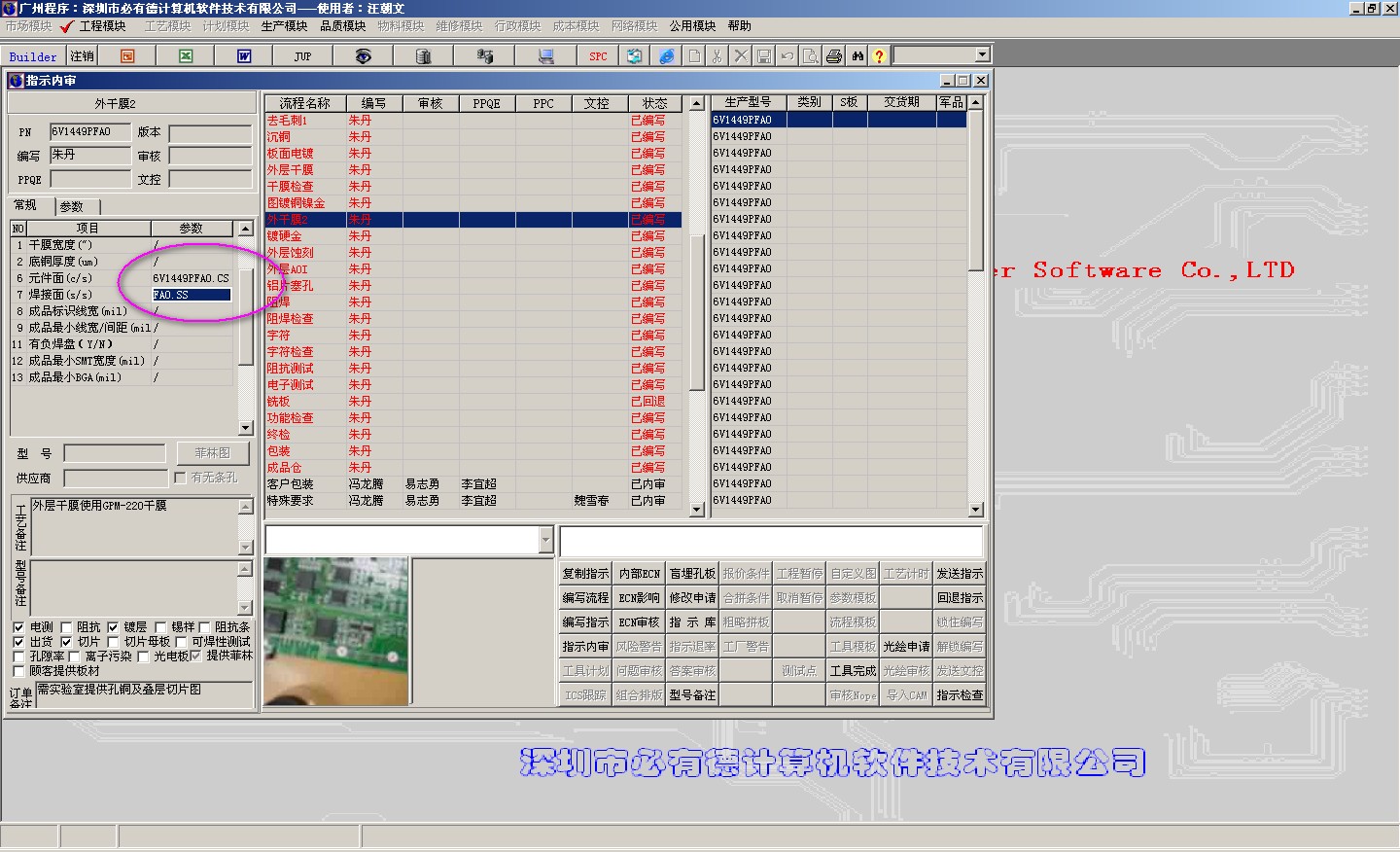Open the PowerPoint toolbar icon
This screenshot has width=1400, height=852.
coord(127,56)
